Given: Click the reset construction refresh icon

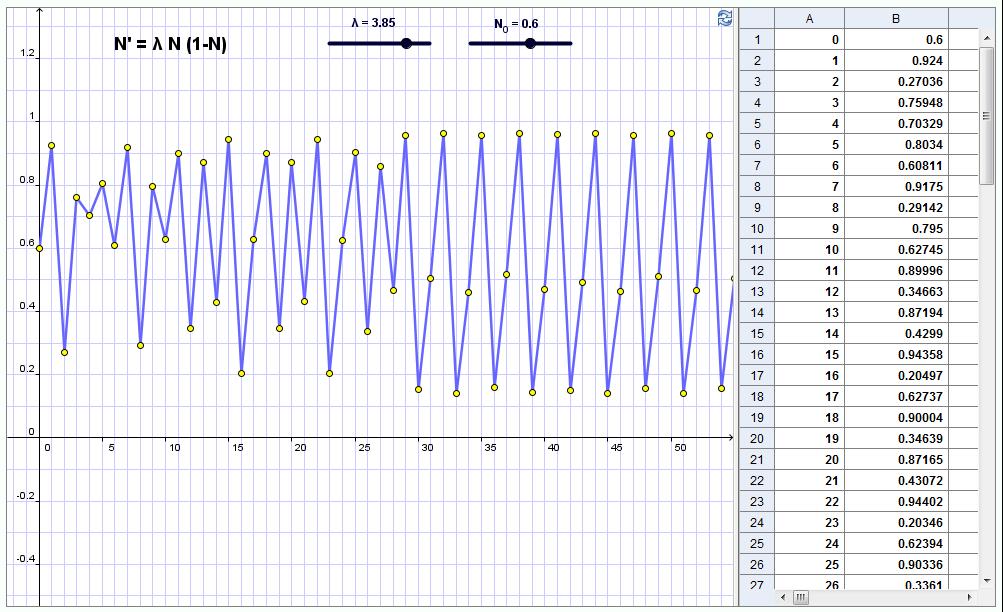Looking at the screenshot, I should pos(725,18).
